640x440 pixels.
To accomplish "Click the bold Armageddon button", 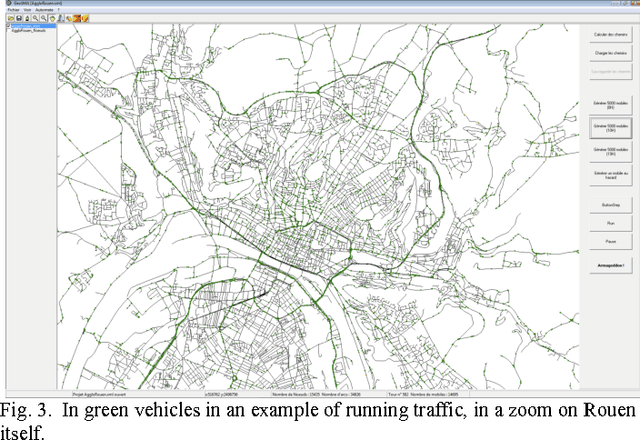I will pos(611,266).
